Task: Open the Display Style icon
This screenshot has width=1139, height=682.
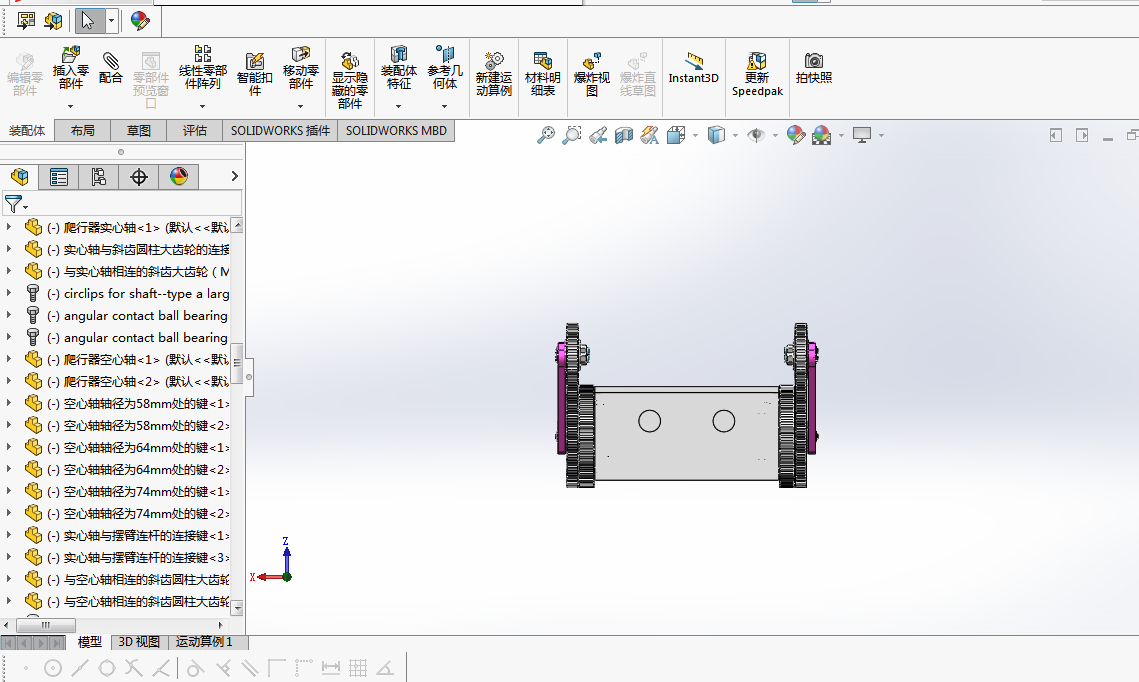Action: (716, 135)
